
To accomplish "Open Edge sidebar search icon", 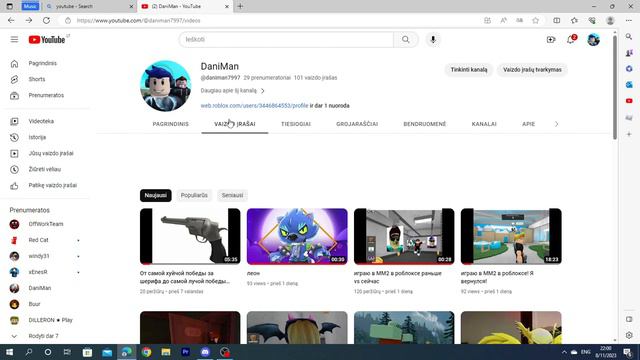I will coord(629,37).
